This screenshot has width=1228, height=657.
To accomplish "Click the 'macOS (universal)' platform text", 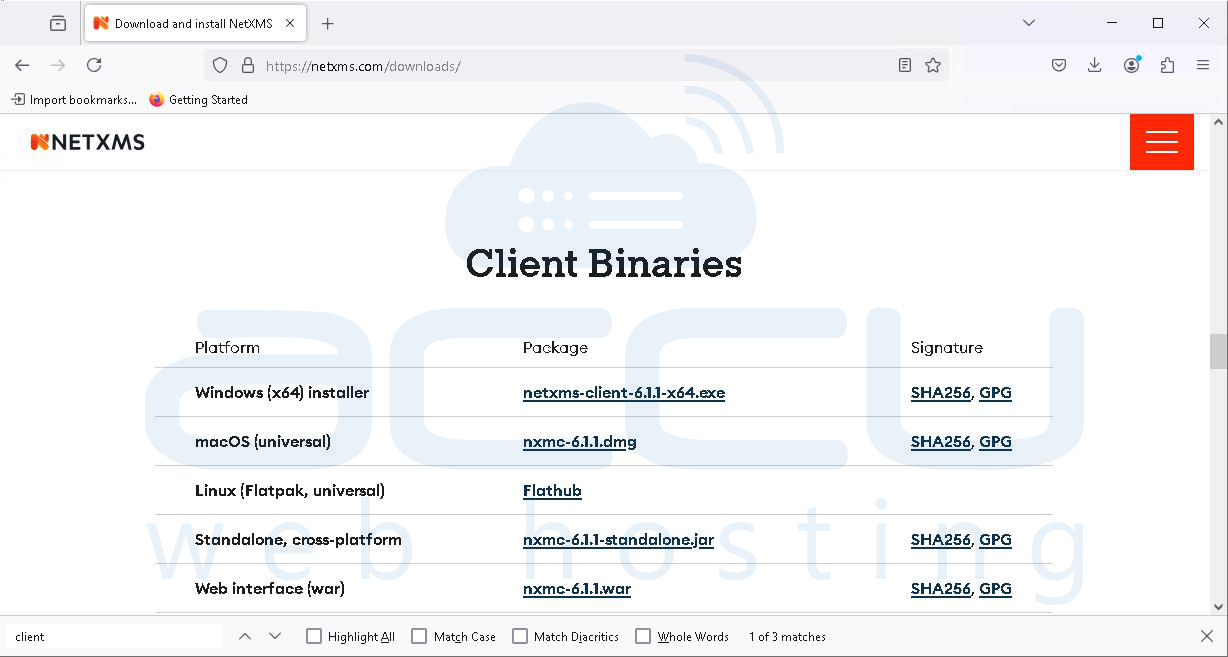I will [x=263, y=442].
